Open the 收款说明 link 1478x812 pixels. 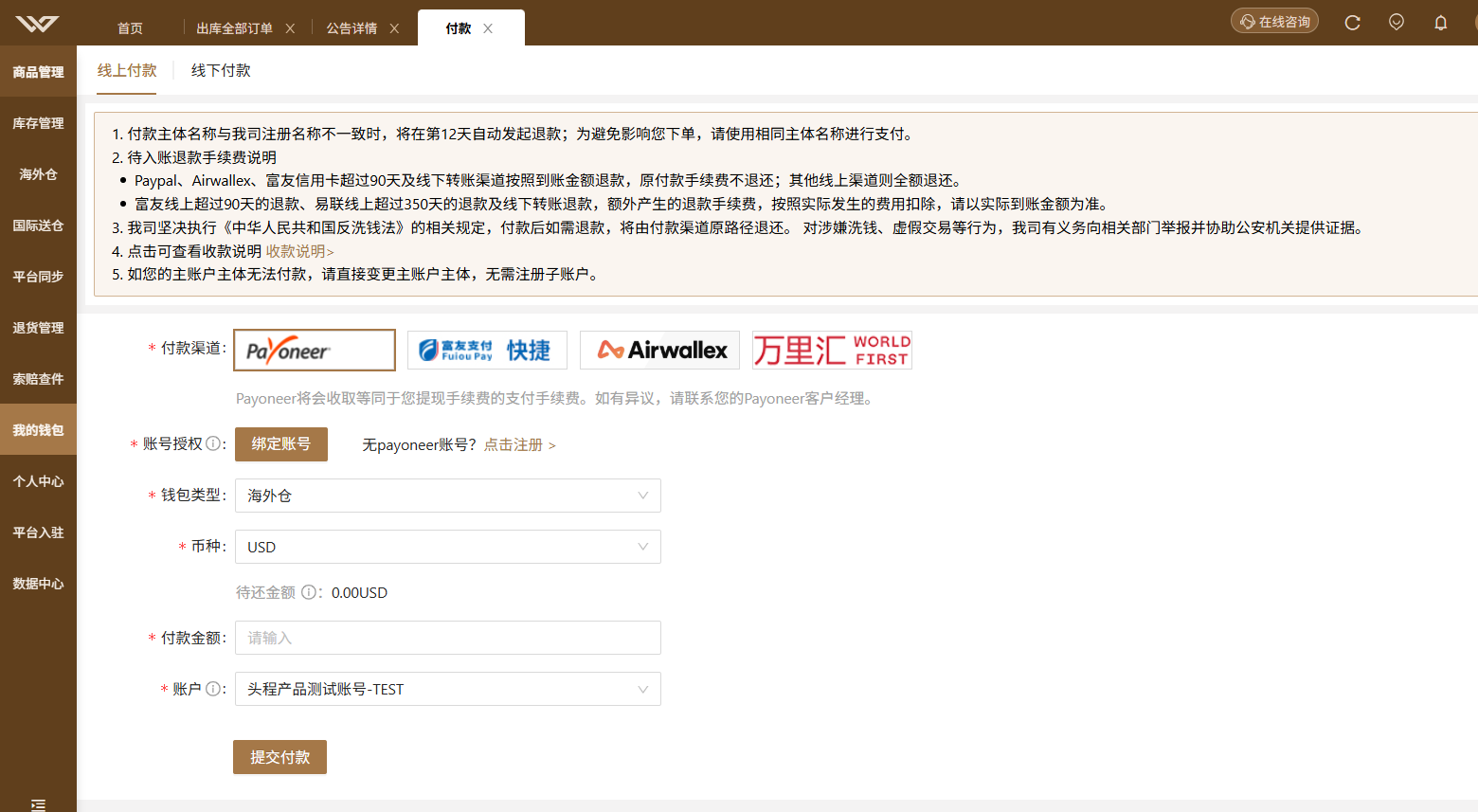(299, 251)
